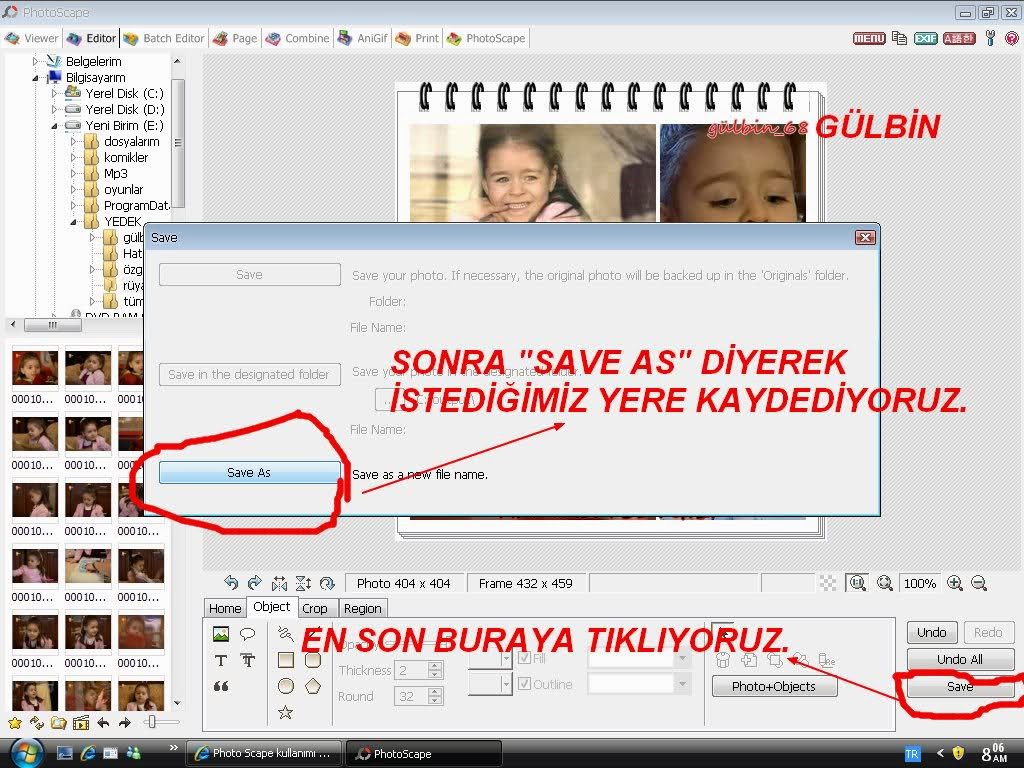Open the Batch Editor tab

click(x=164, y=39)
